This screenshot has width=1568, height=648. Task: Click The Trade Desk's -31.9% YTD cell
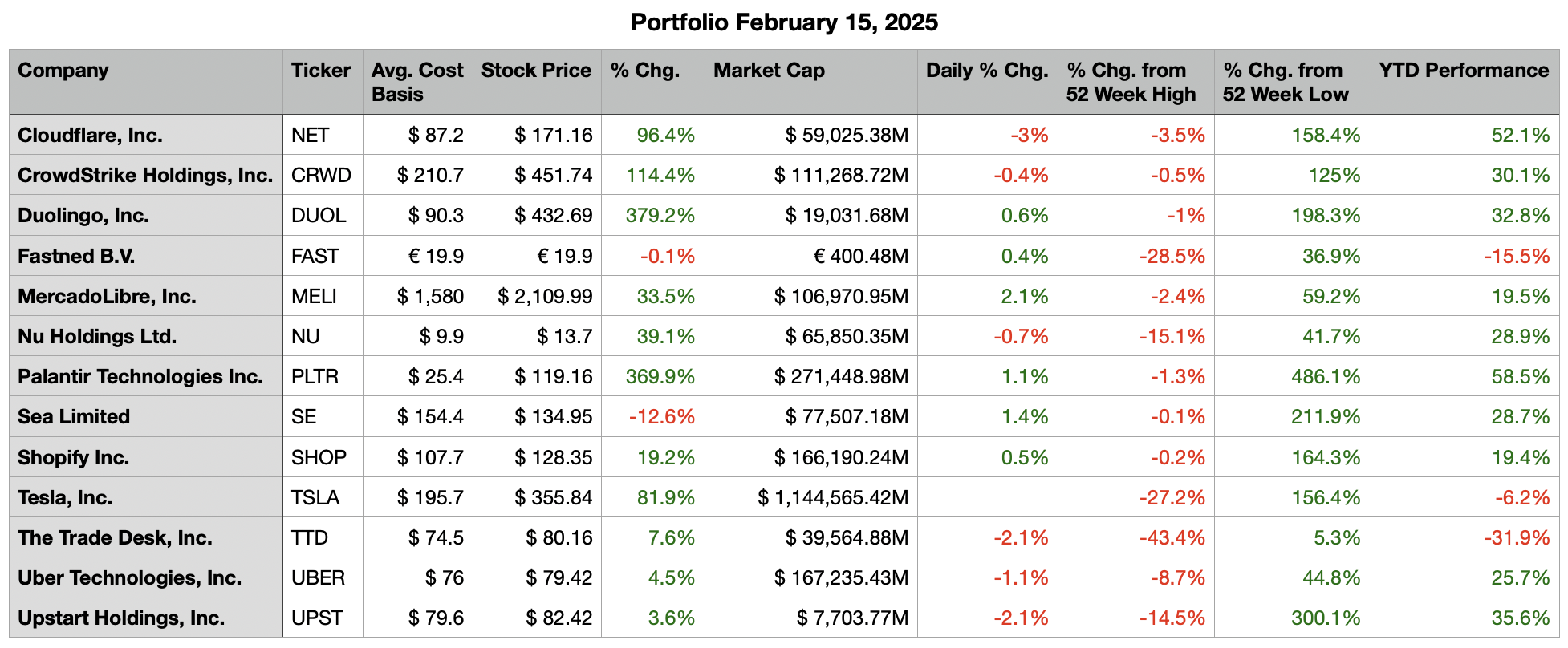click(1517, 538)
